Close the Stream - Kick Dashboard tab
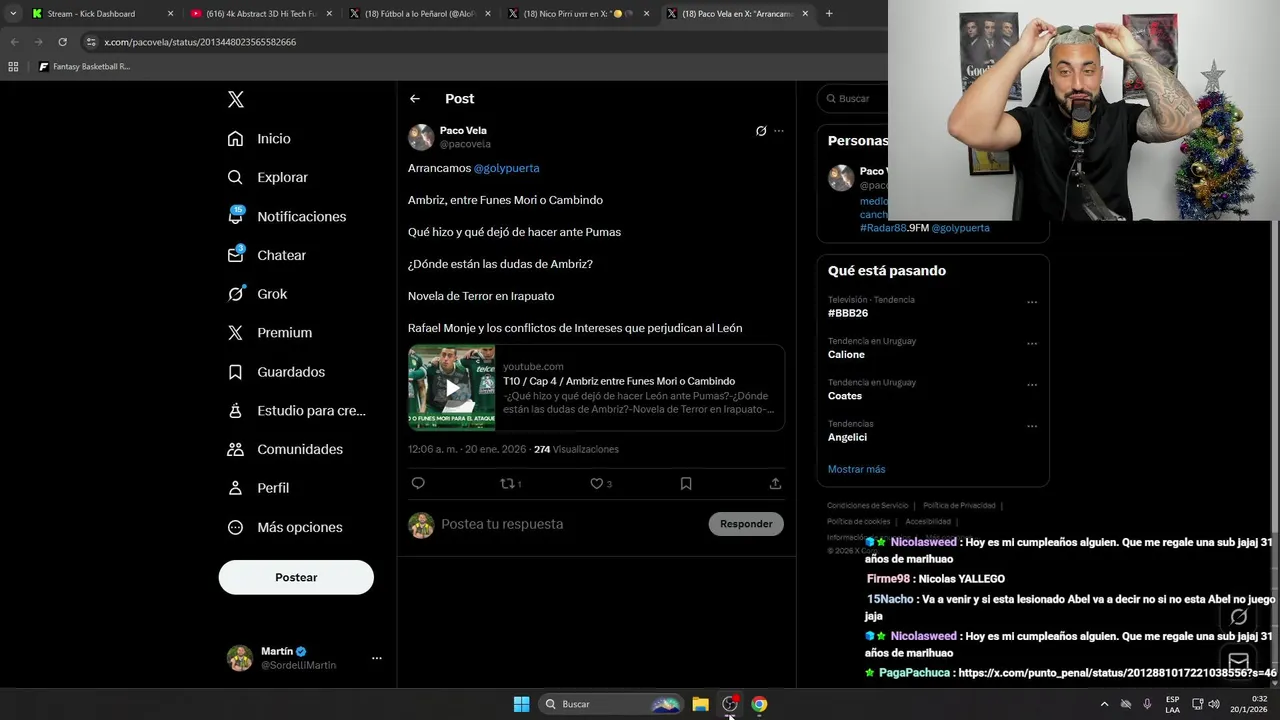 click(x=170, y=14)
